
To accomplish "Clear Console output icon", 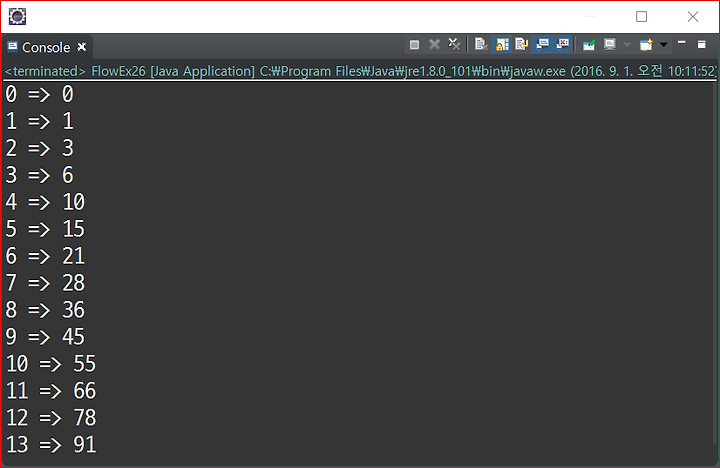I will click(481, 45).
